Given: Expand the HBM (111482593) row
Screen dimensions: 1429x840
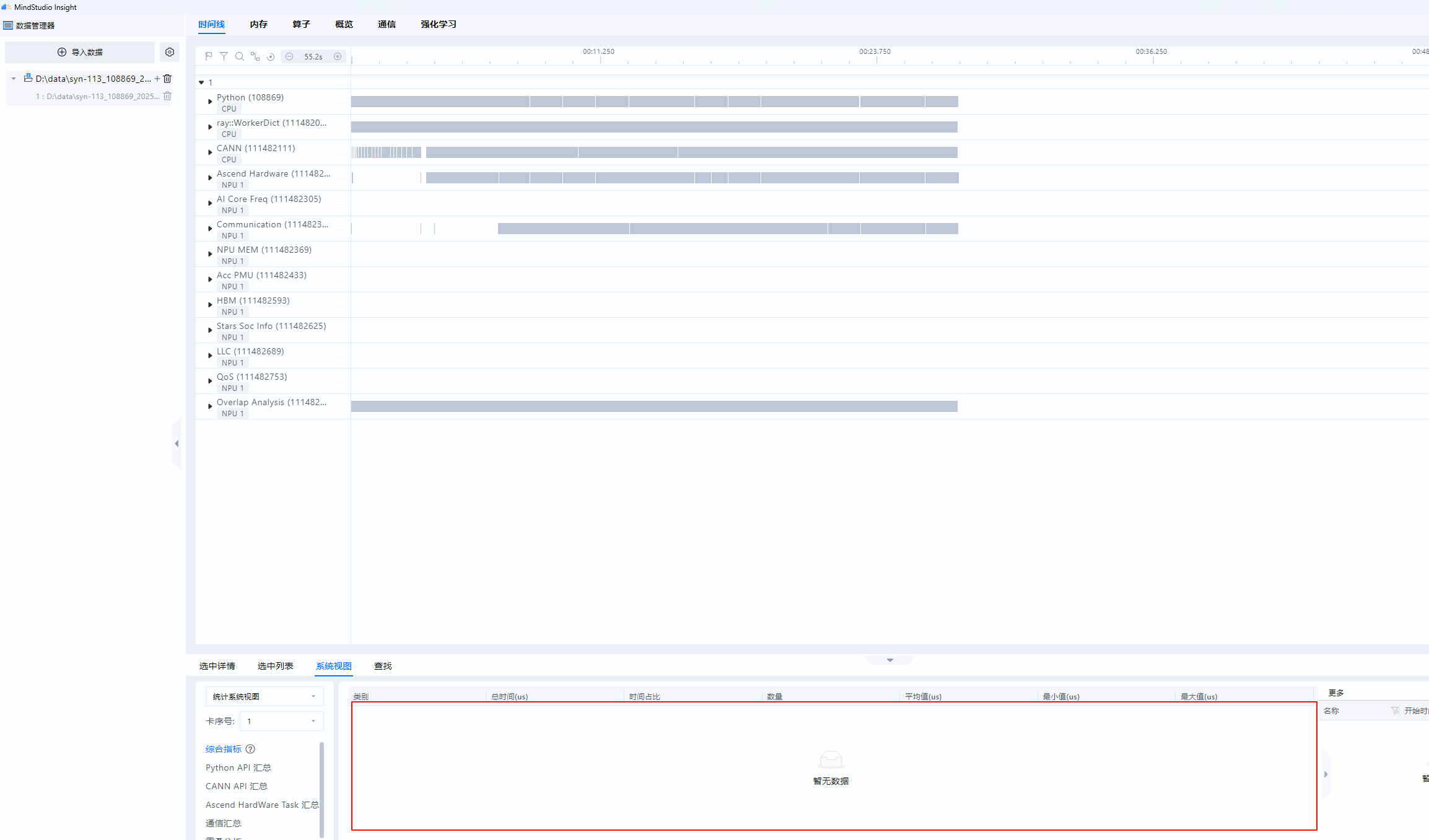Looking at the screenshot, I should pyautogui.click(x=210, y=305).
